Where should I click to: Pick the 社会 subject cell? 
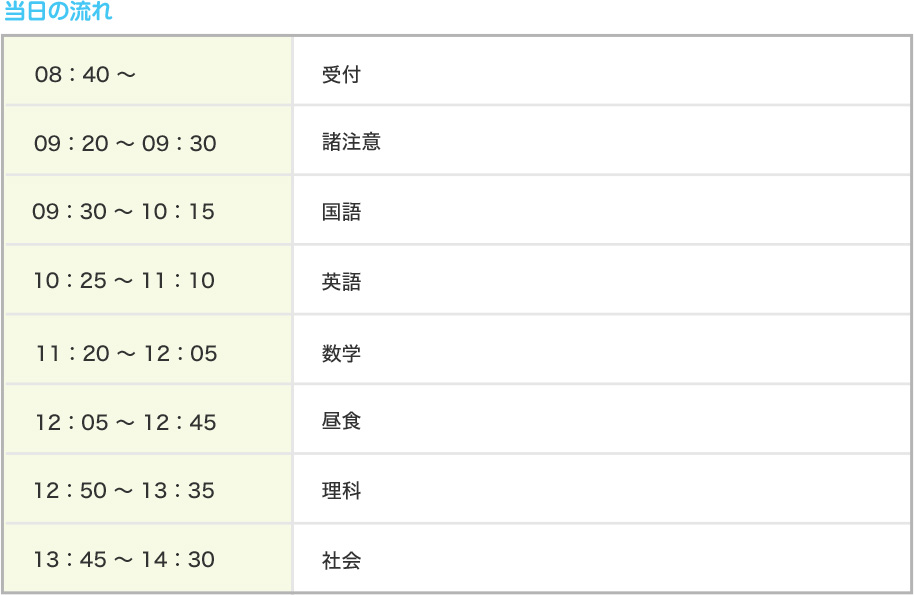point(341,560)
